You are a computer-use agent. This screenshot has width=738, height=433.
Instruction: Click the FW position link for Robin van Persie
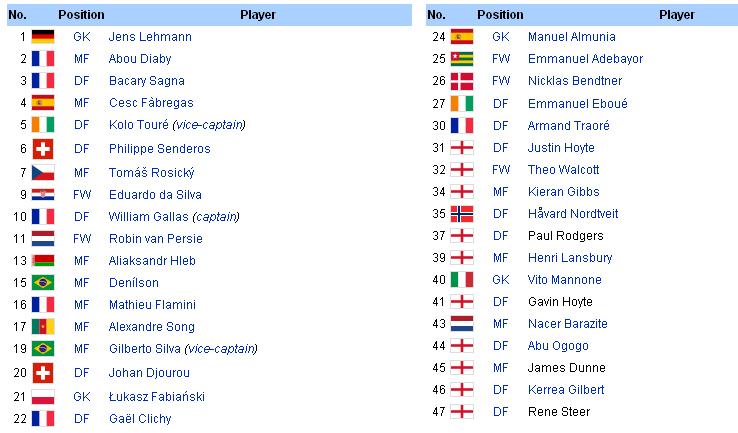point(82,239)
